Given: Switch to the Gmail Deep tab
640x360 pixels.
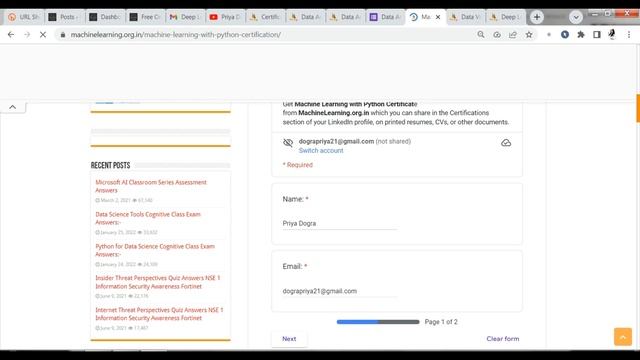Looking at the screenshot, I should click(185, 17).
